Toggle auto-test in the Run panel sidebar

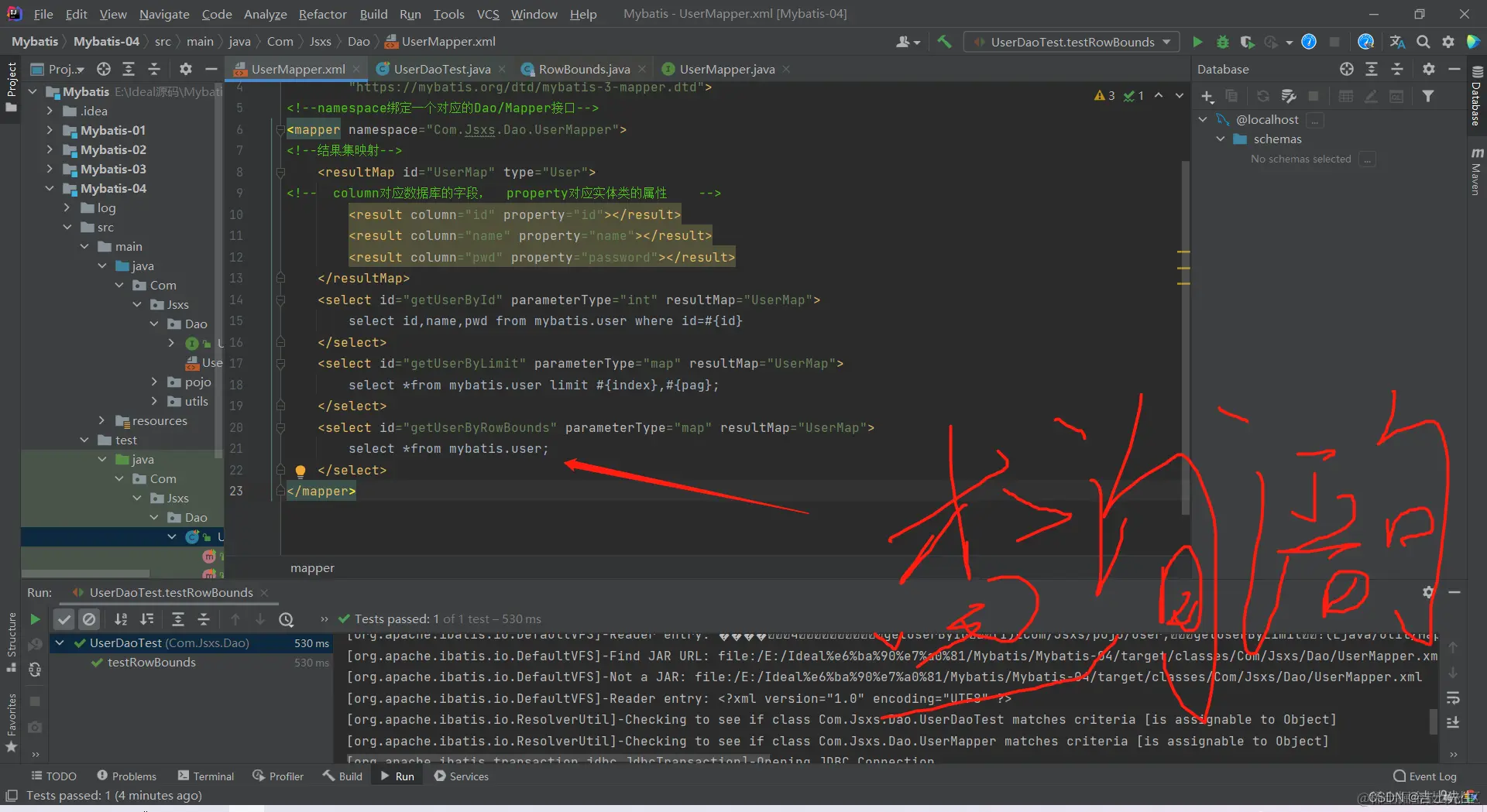pos(35,670)
